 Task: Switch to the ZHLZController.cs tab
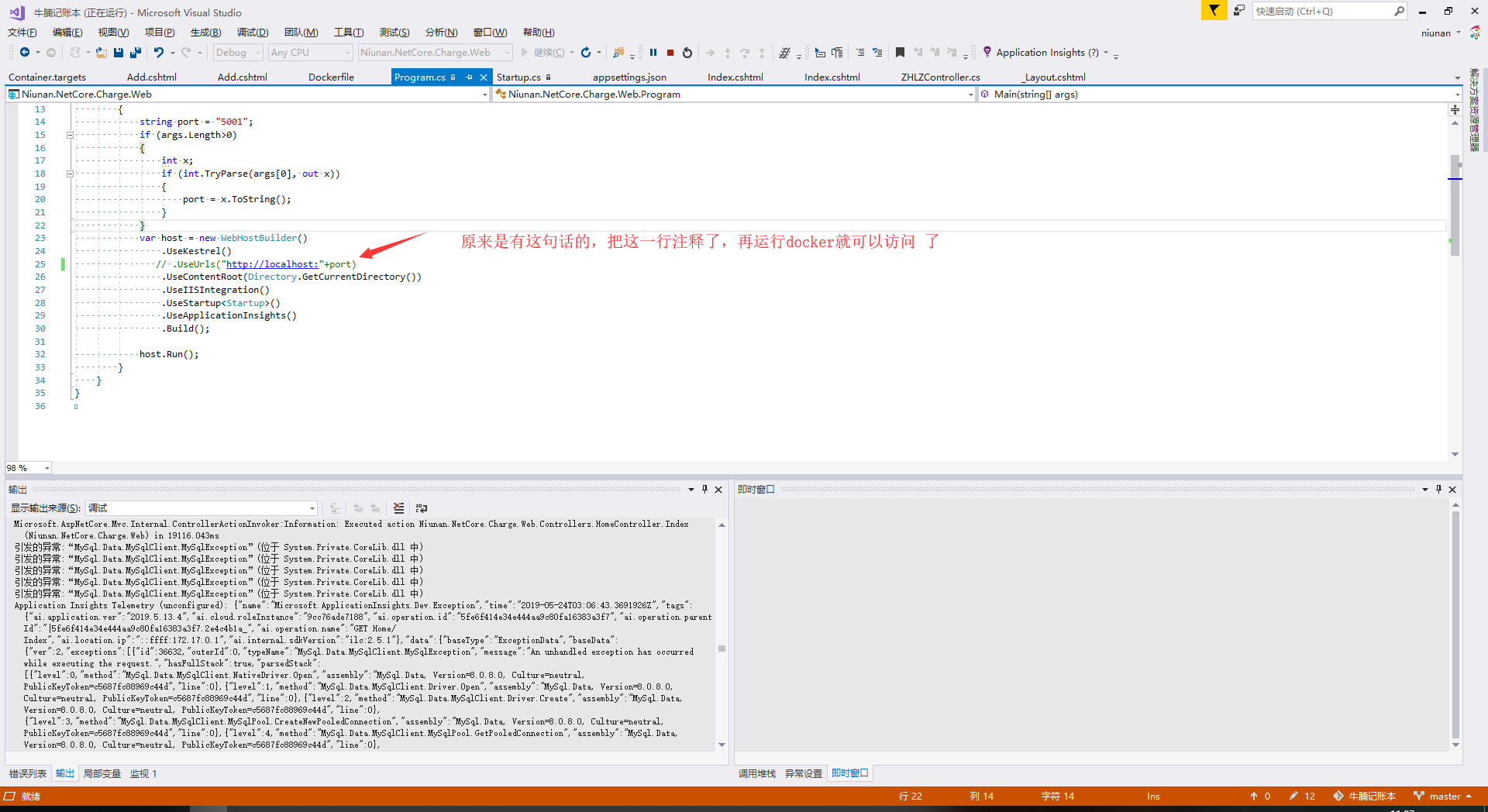pyautogui.click(x=940, y=77)
